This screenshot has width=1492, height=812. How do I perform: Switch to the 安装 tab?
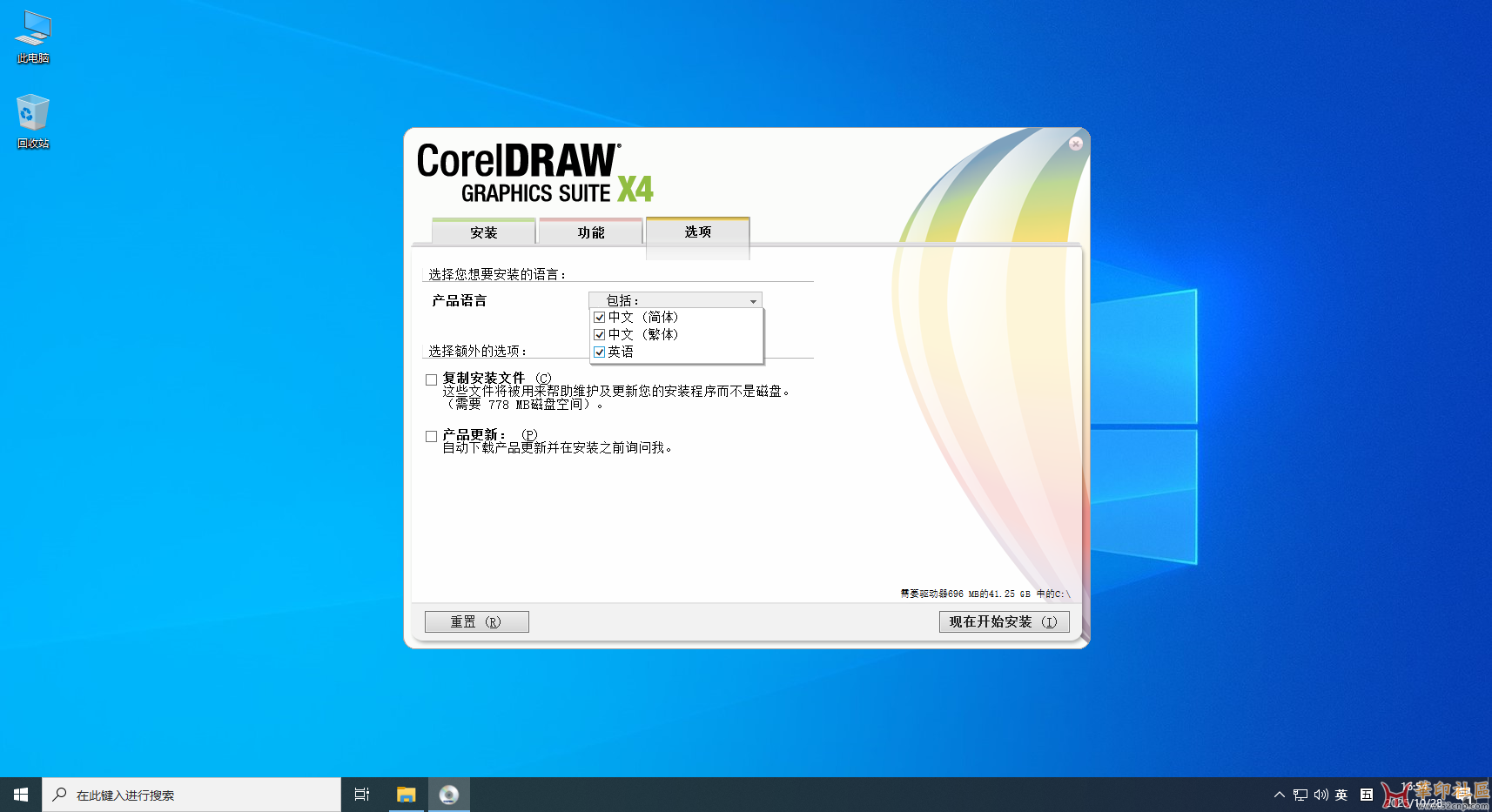(x=482, y=232)
